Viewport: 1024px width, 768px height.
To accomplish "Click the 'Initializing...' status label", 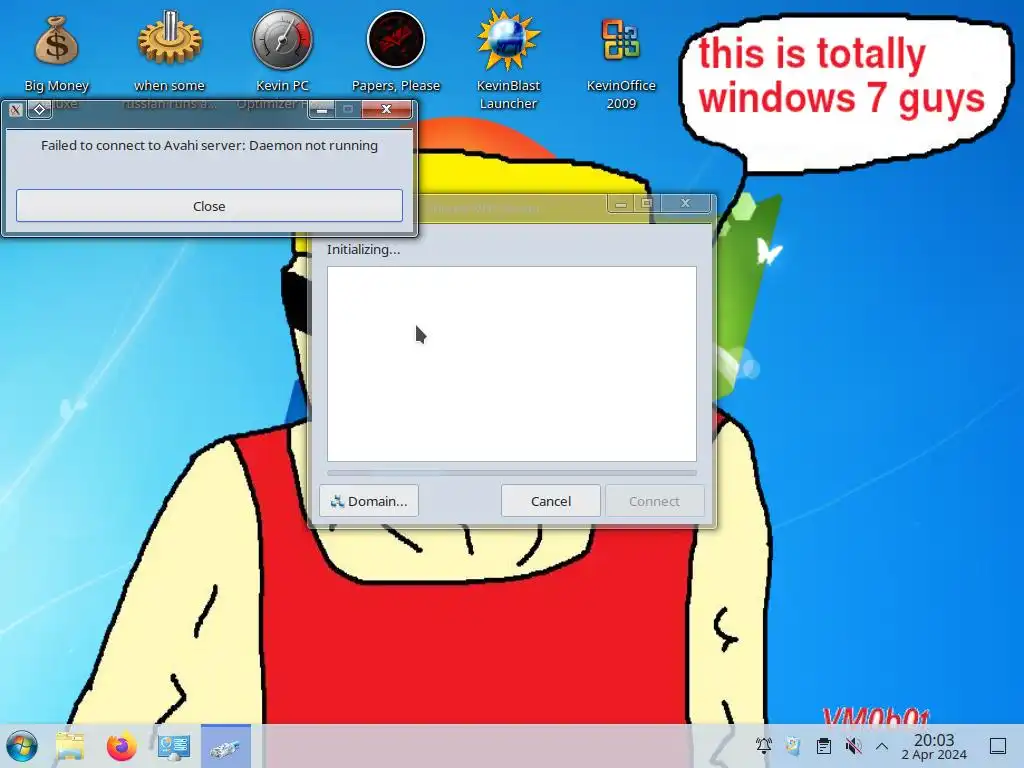I will pos(363,249).
